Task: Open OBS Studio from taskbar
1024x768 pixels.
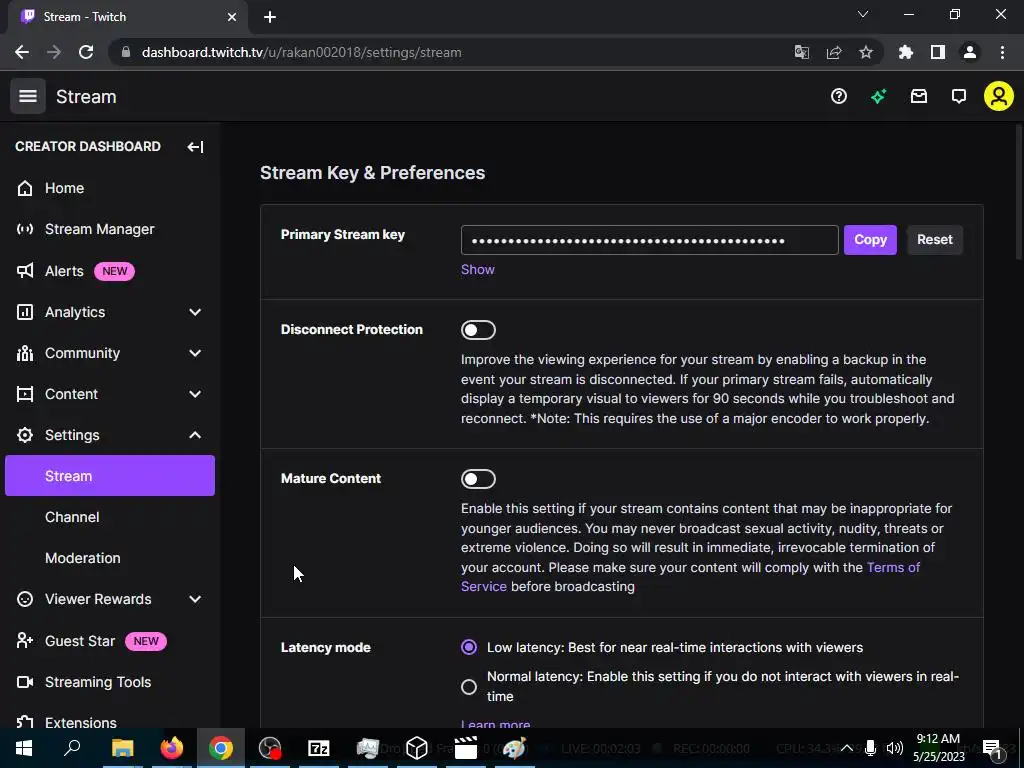Action: tap(270, 748)
